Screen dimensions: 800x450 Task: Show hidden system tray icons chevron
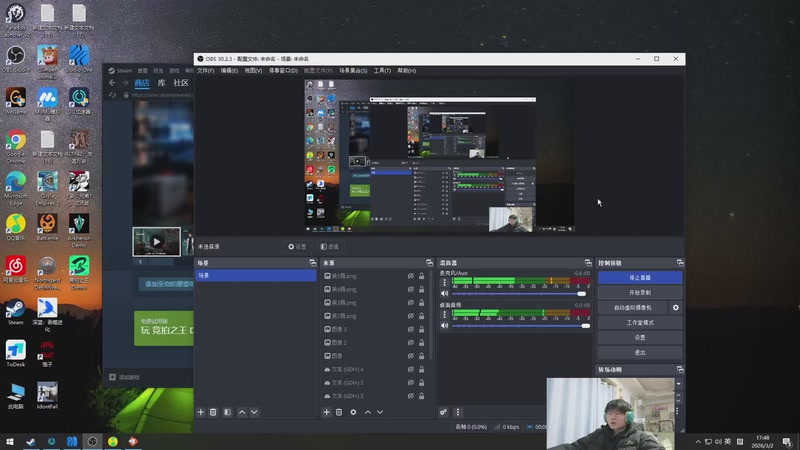(698, 442)
